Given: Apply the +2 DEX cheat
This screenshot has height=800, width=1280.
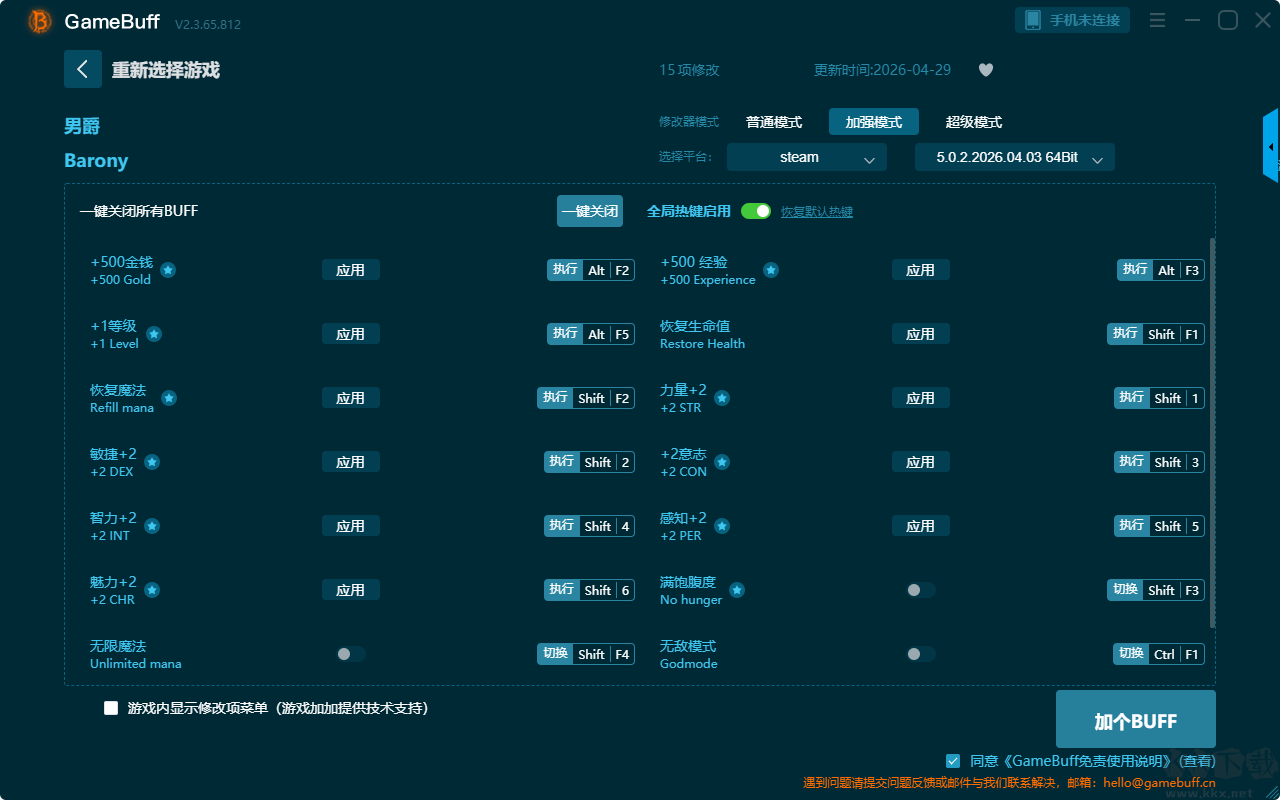Looking at the screenshot, I should 351,462.
